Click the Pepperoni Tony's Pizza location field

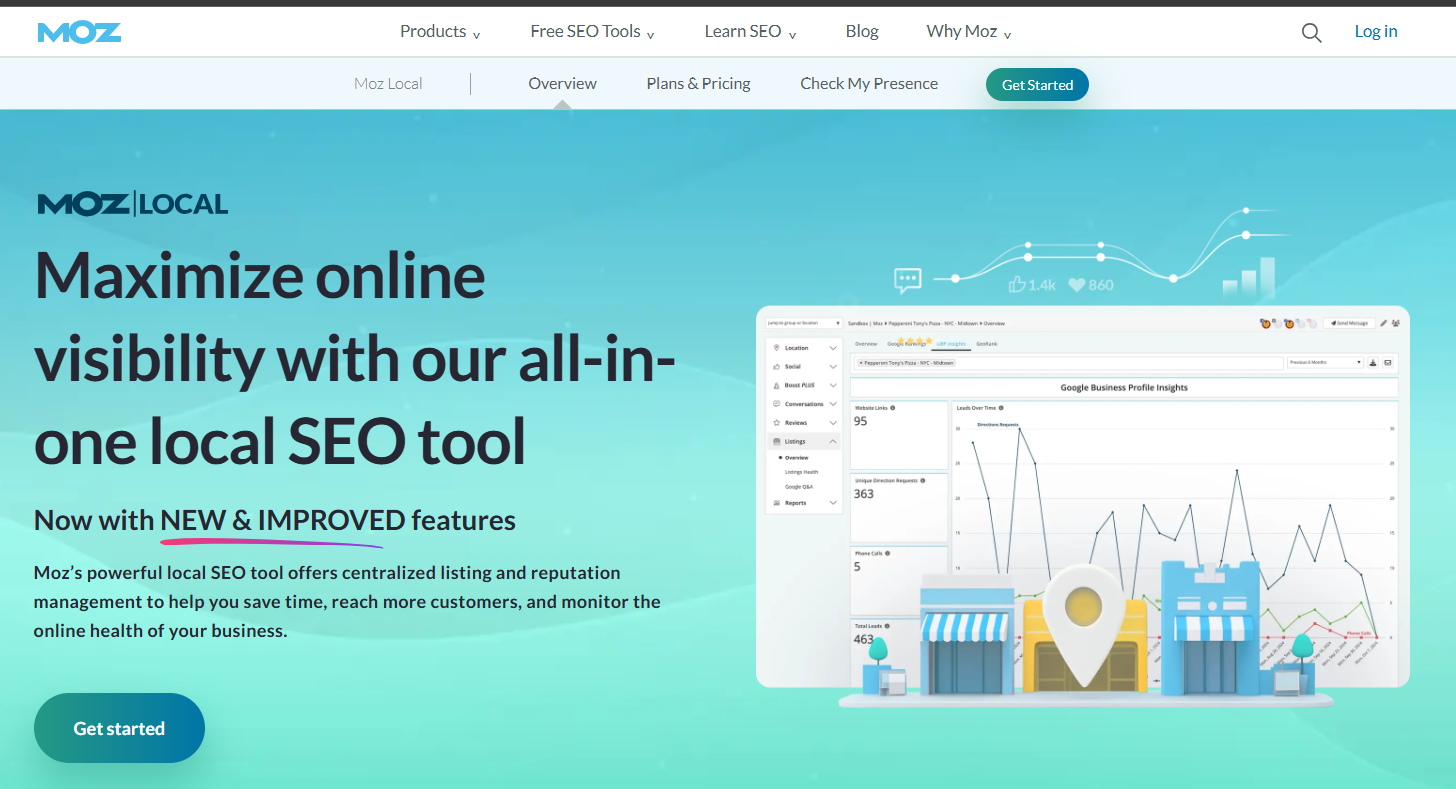pyautogui.click(x=1067, y=363)
